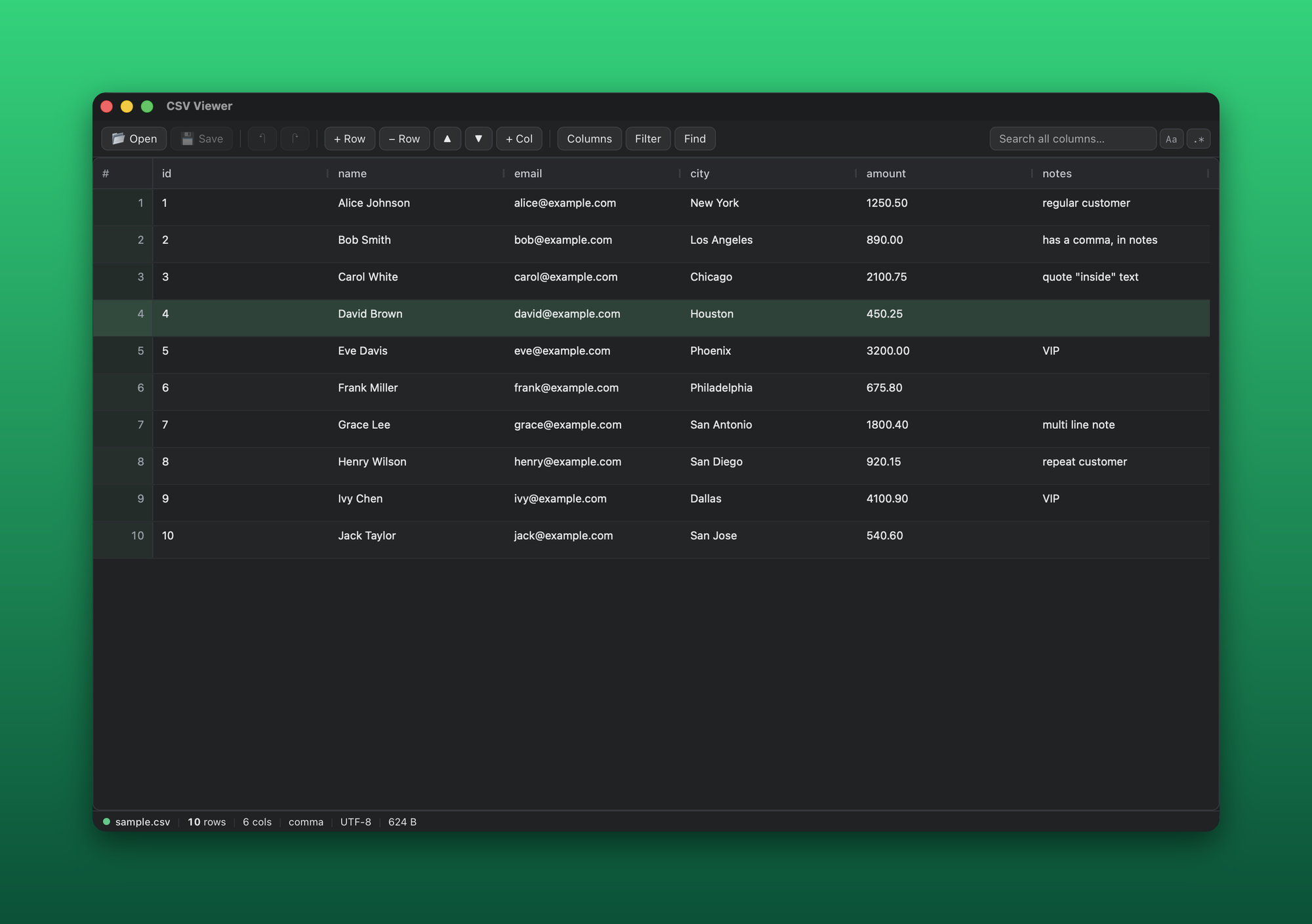Click the amount cell 540.60
The height and width of the screenshot is (924, 1312).
[945, 540]
